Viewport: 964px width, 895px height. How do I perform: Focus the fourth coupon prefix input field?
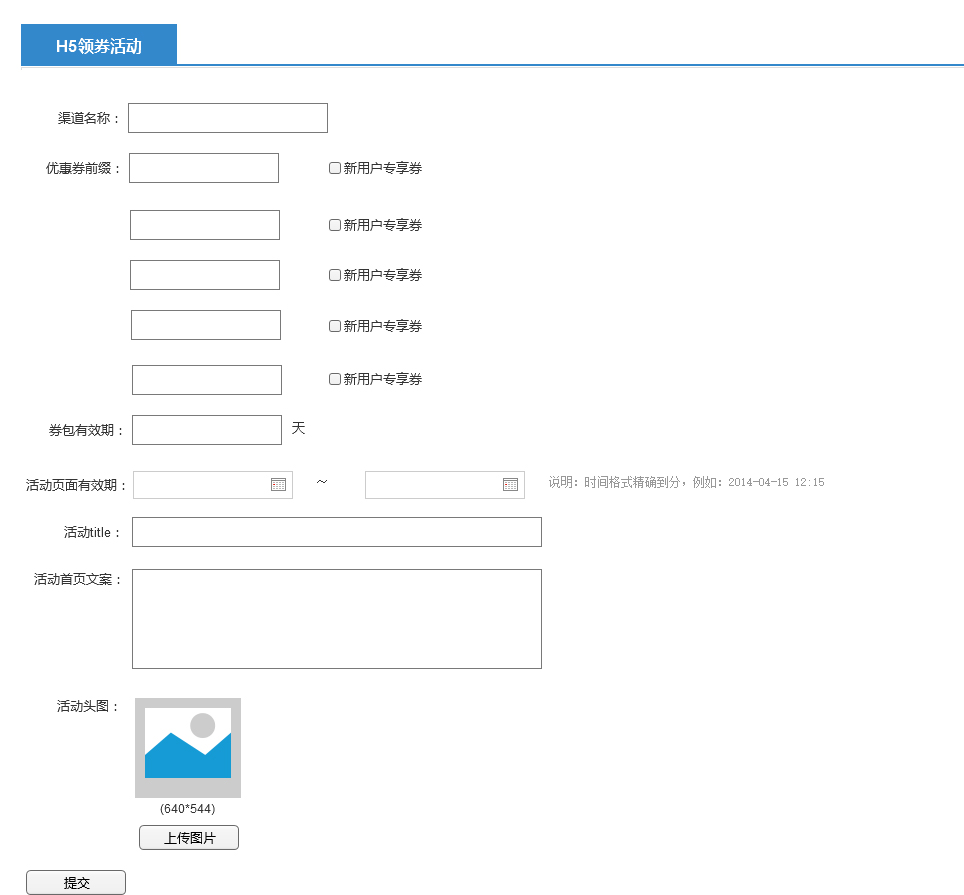[x=206, y=325]
